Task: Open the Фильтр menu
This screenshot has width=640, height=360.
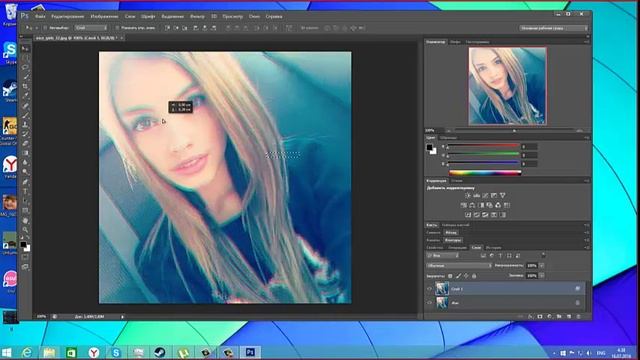Action: point(197,16)
